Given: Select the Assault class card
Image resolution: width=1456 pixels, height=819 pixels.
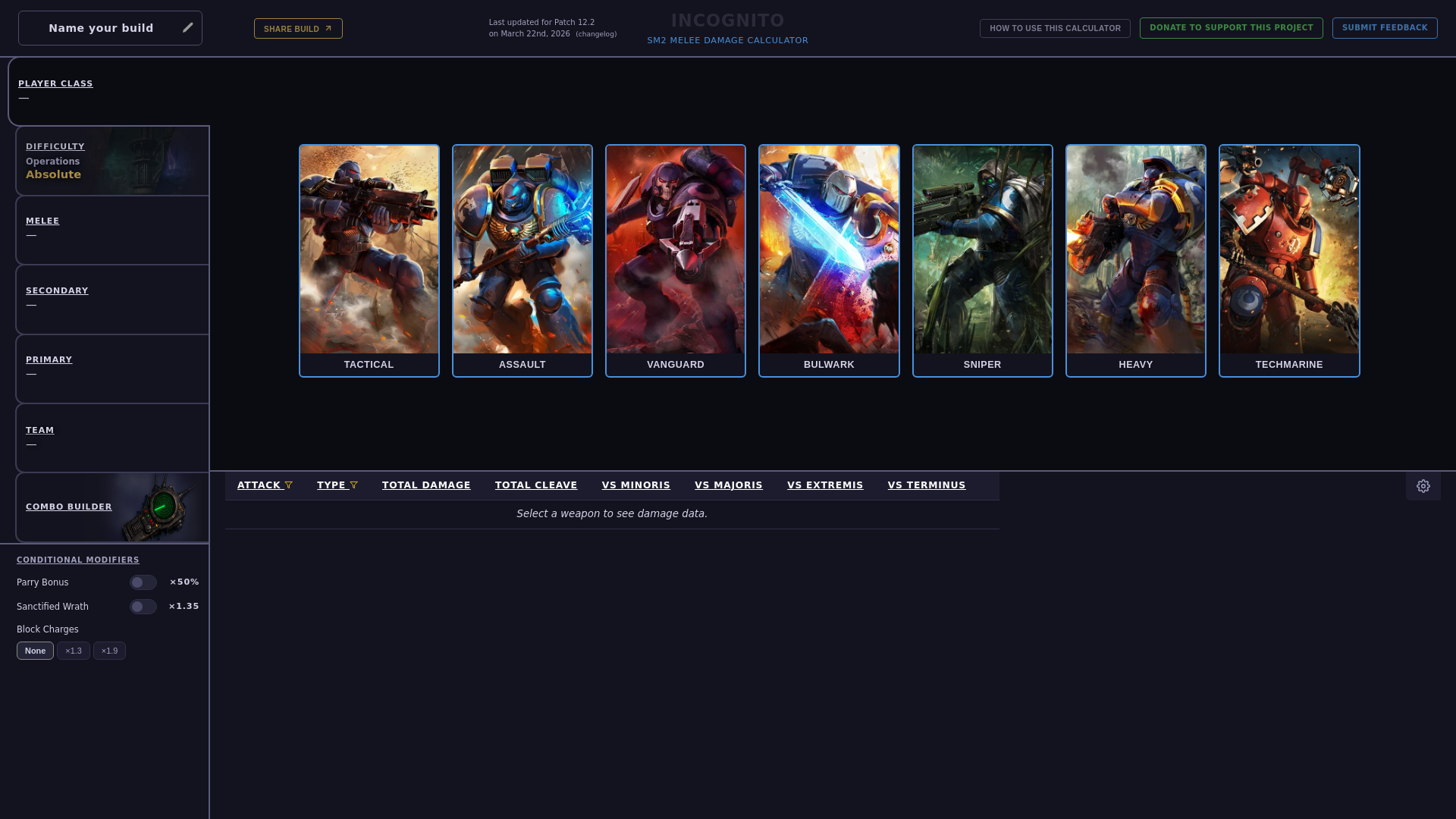Looking at the screenshot, I should point(522,261).
